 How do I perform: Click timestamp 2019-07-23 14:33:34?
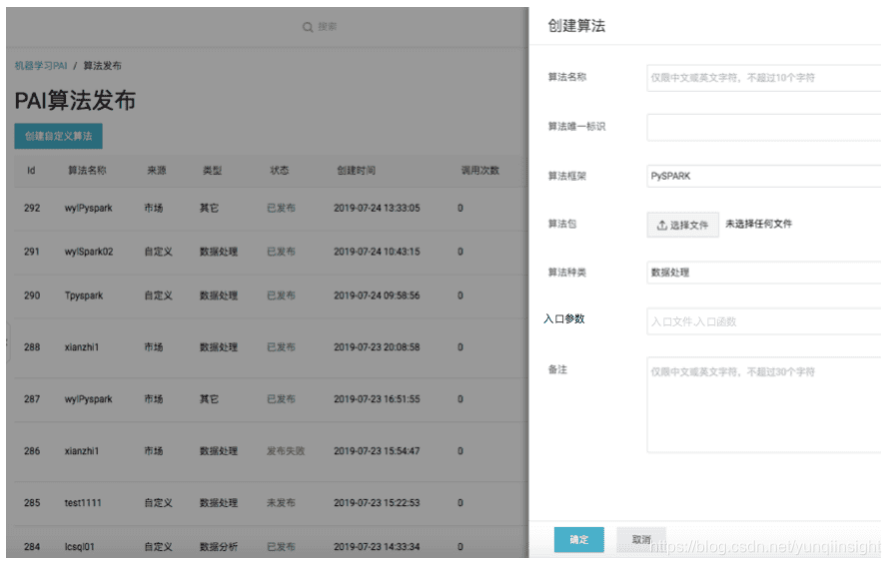(x=377, y=547)
